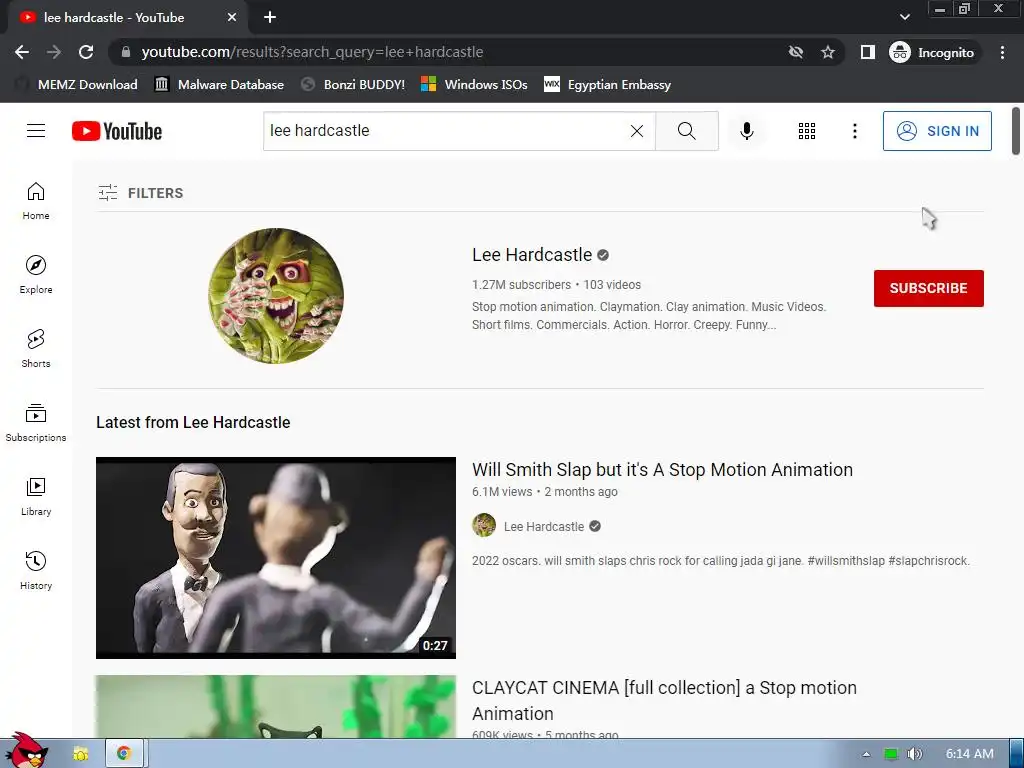Click the green tray icon beside volume
This screenshot has width=1024, height=768.
(x=890, y=754)
